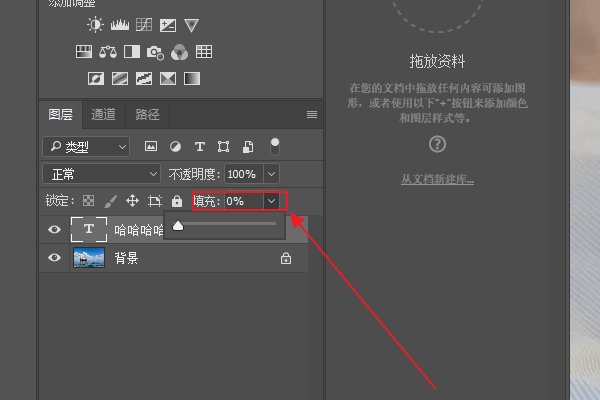
Task: Open the 正常 blend mode dropdown
Action: pyautogui.click(x=101, y=175)
